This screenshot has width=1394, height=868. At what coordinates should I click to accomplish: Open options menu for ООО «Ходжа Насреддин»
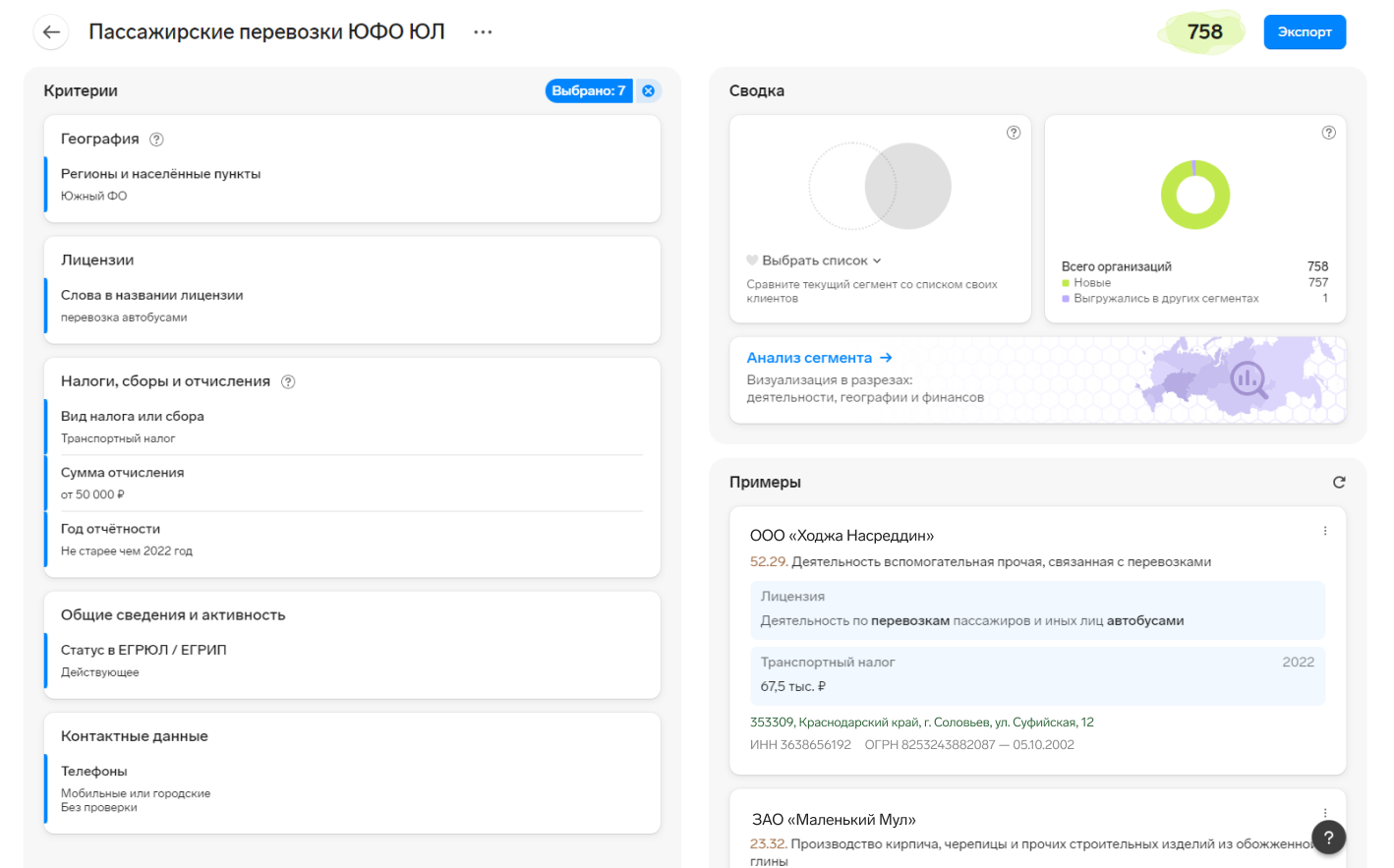tap(1325, 531)
